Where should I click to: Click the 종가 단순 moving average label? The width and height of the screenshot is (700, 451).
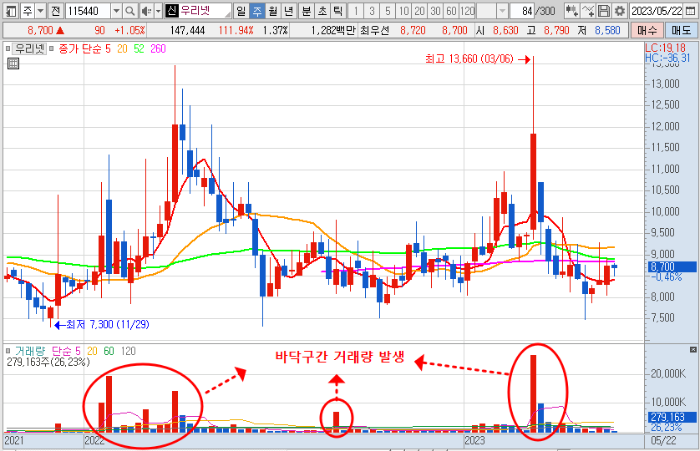(79, 49)
